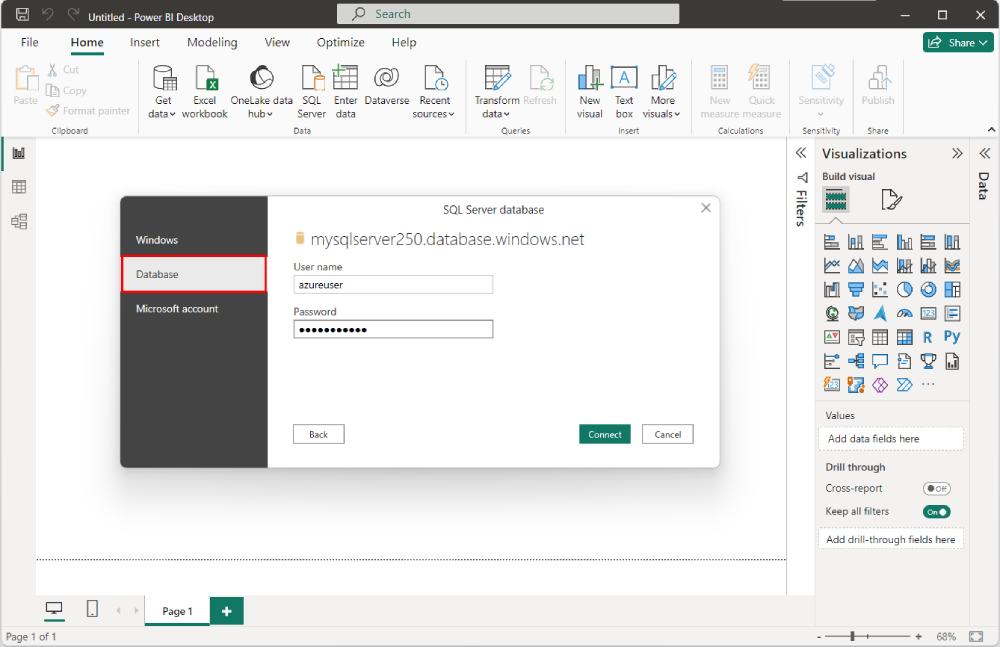
Task: Cancel the SQL Server database dialog
Action: point(668,434)
